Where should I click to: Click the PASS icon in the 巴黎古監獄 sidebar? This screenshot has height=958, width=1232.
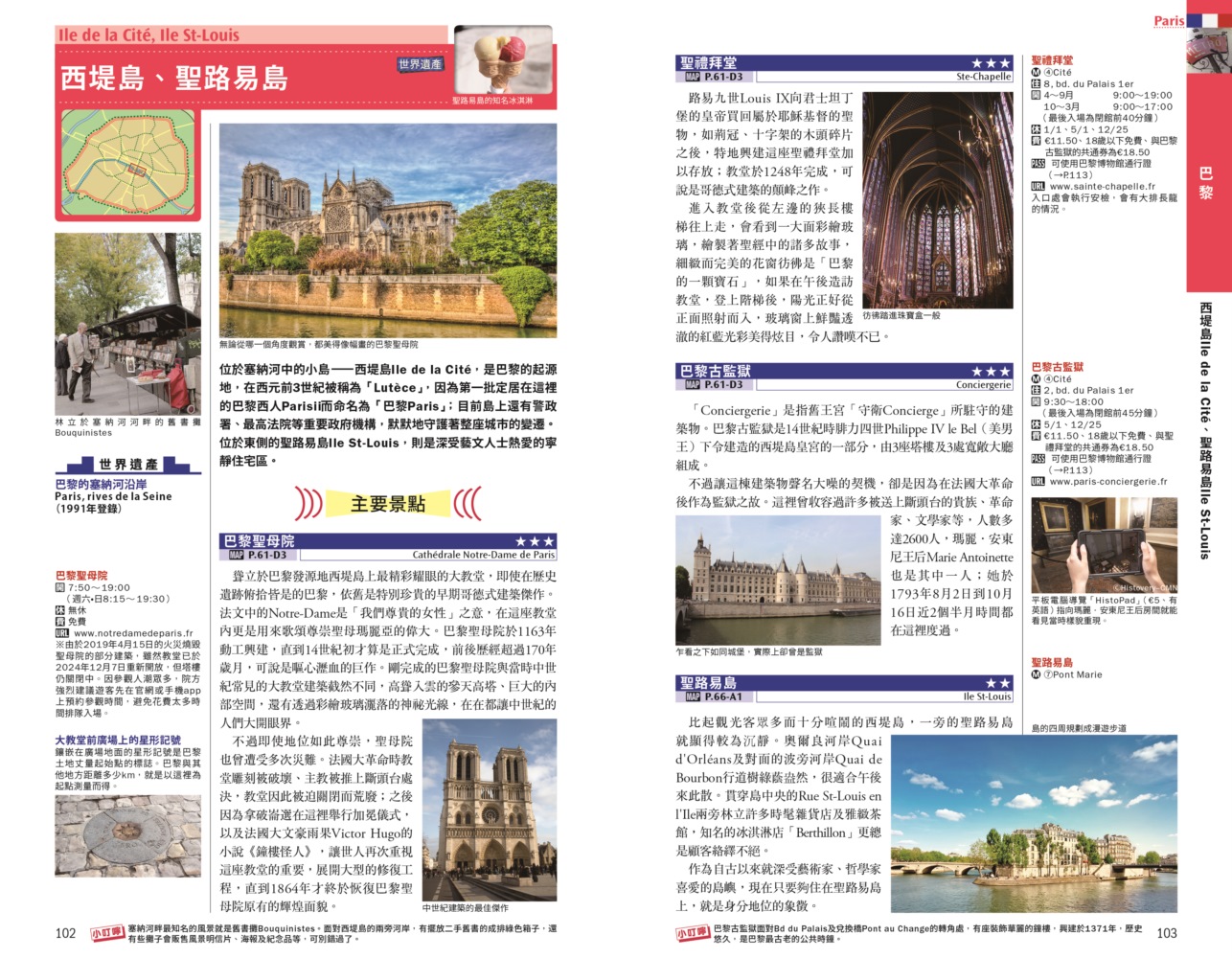tap(1038, 459)
